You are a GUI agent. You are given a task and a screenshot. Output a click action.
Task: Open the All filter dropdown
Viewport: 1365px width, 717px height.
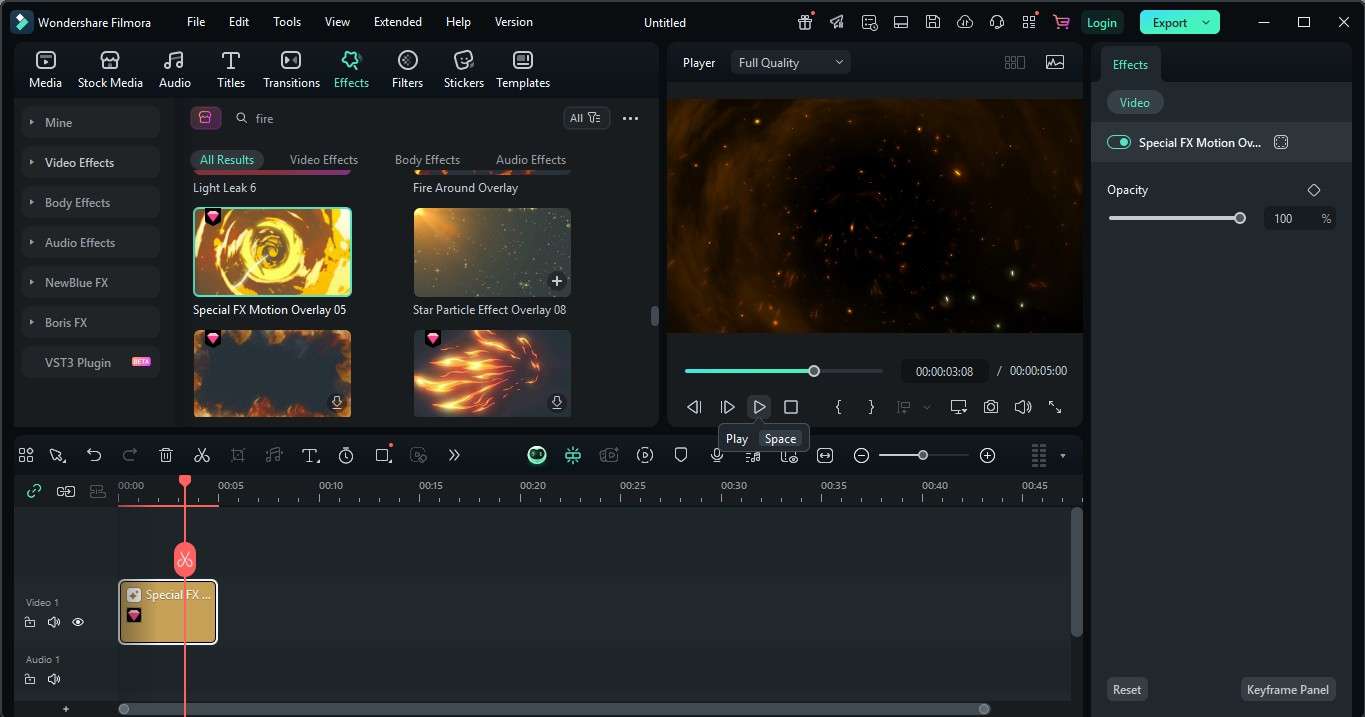585,118
